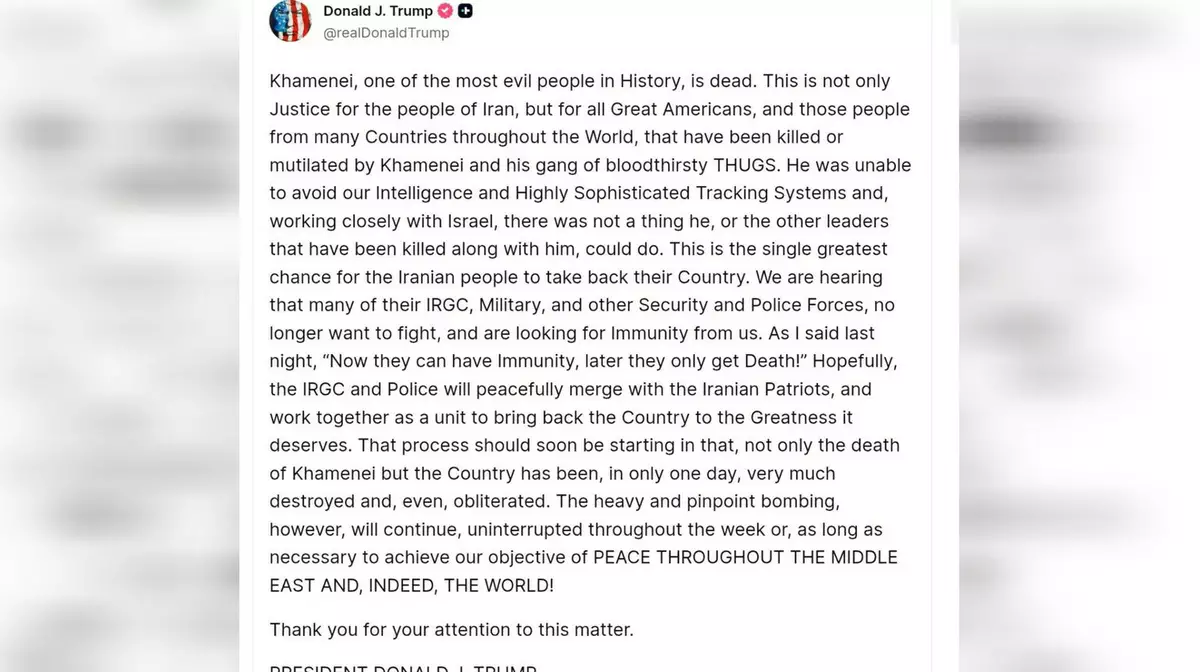Click the word bloodthirsty in the post

point(655,165)
